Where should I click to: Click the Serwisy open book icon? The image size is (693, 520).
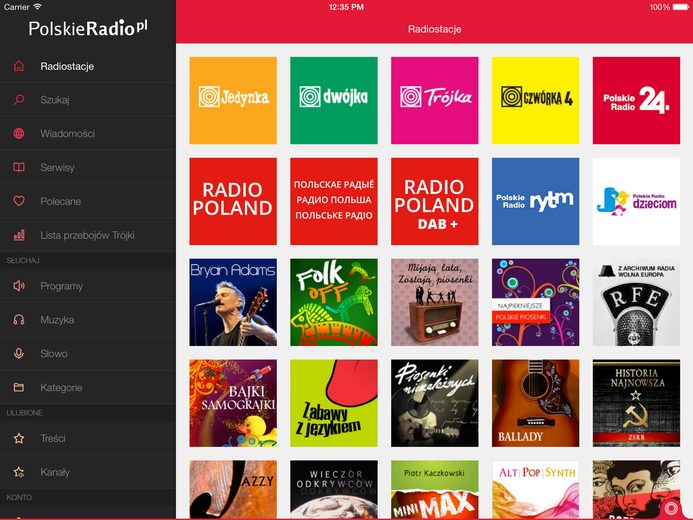click(19, 167)
